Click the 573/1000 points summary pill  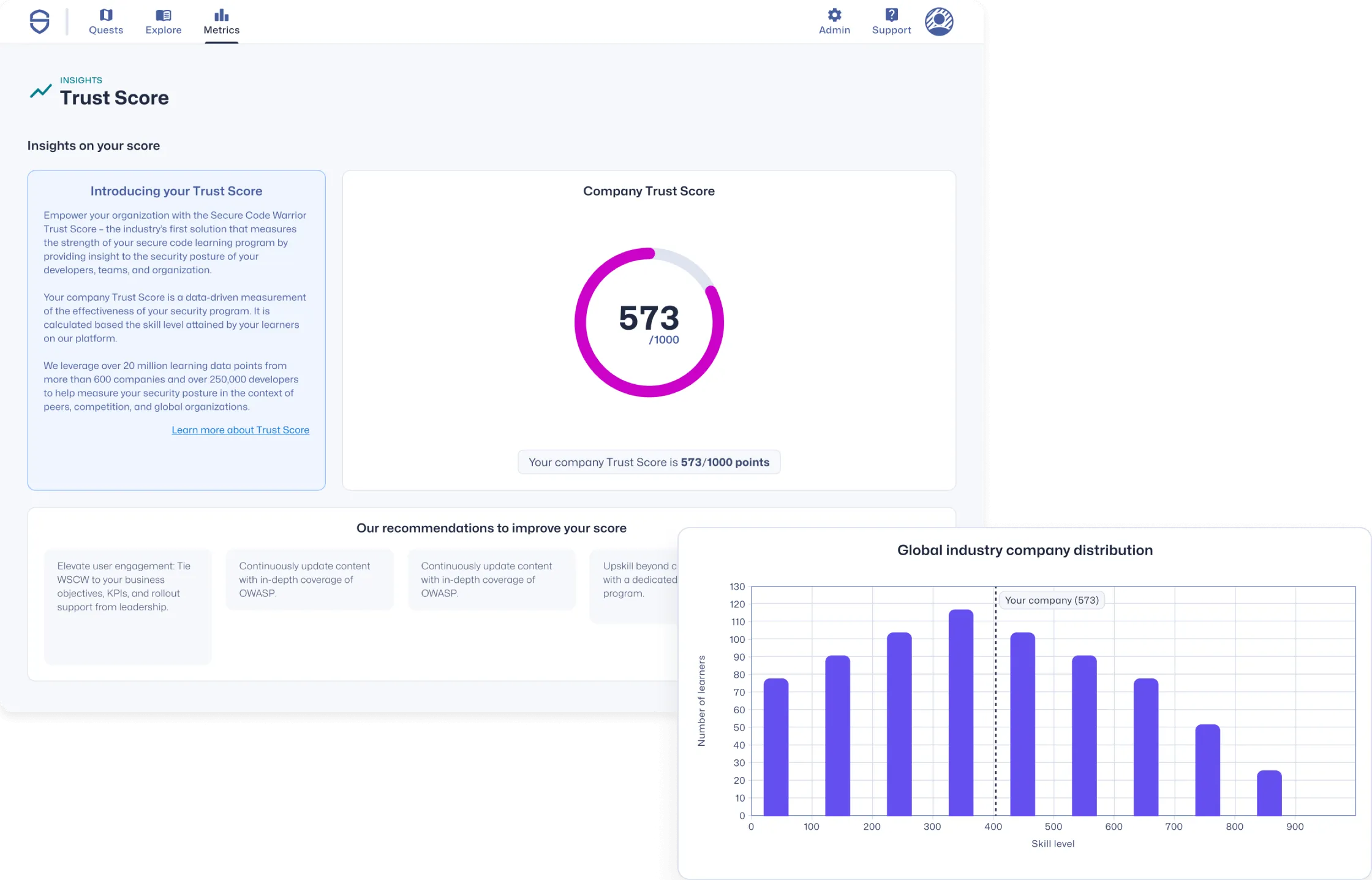click(x=649, y=462)
